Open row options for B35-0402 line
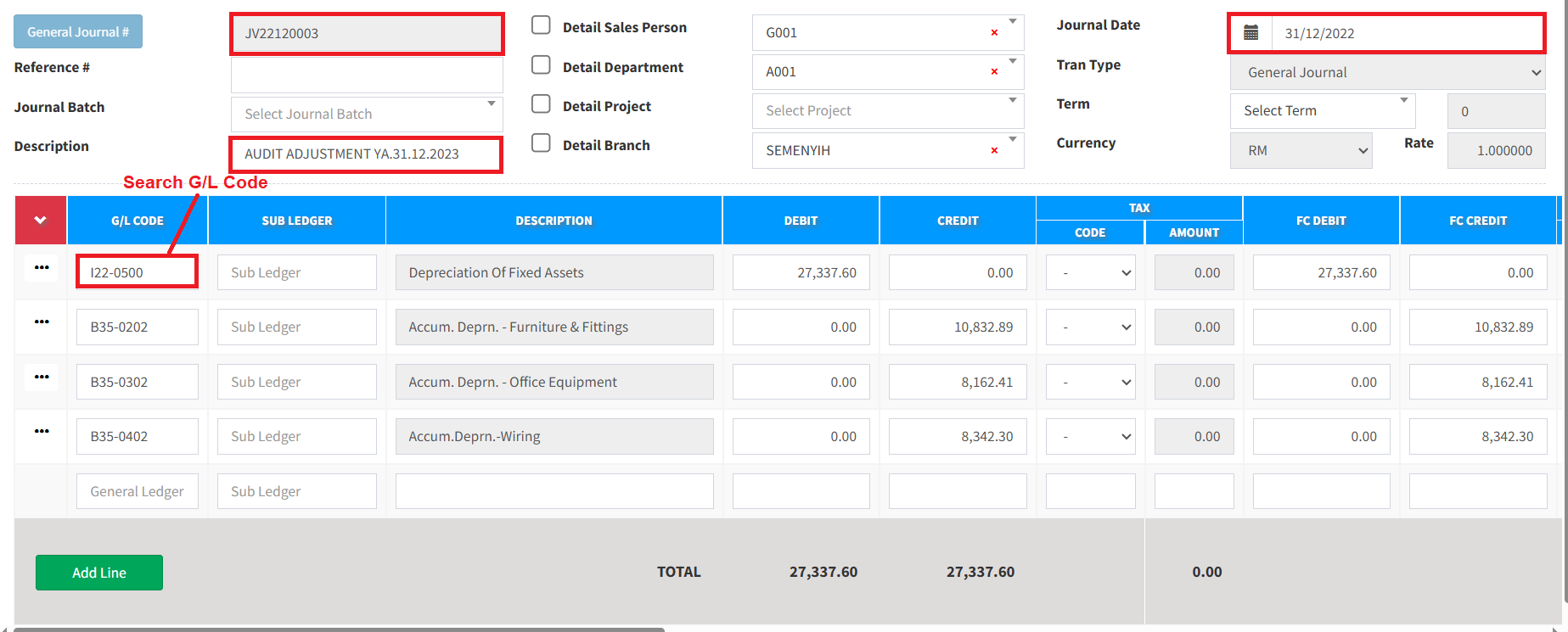 pos(42,432)
